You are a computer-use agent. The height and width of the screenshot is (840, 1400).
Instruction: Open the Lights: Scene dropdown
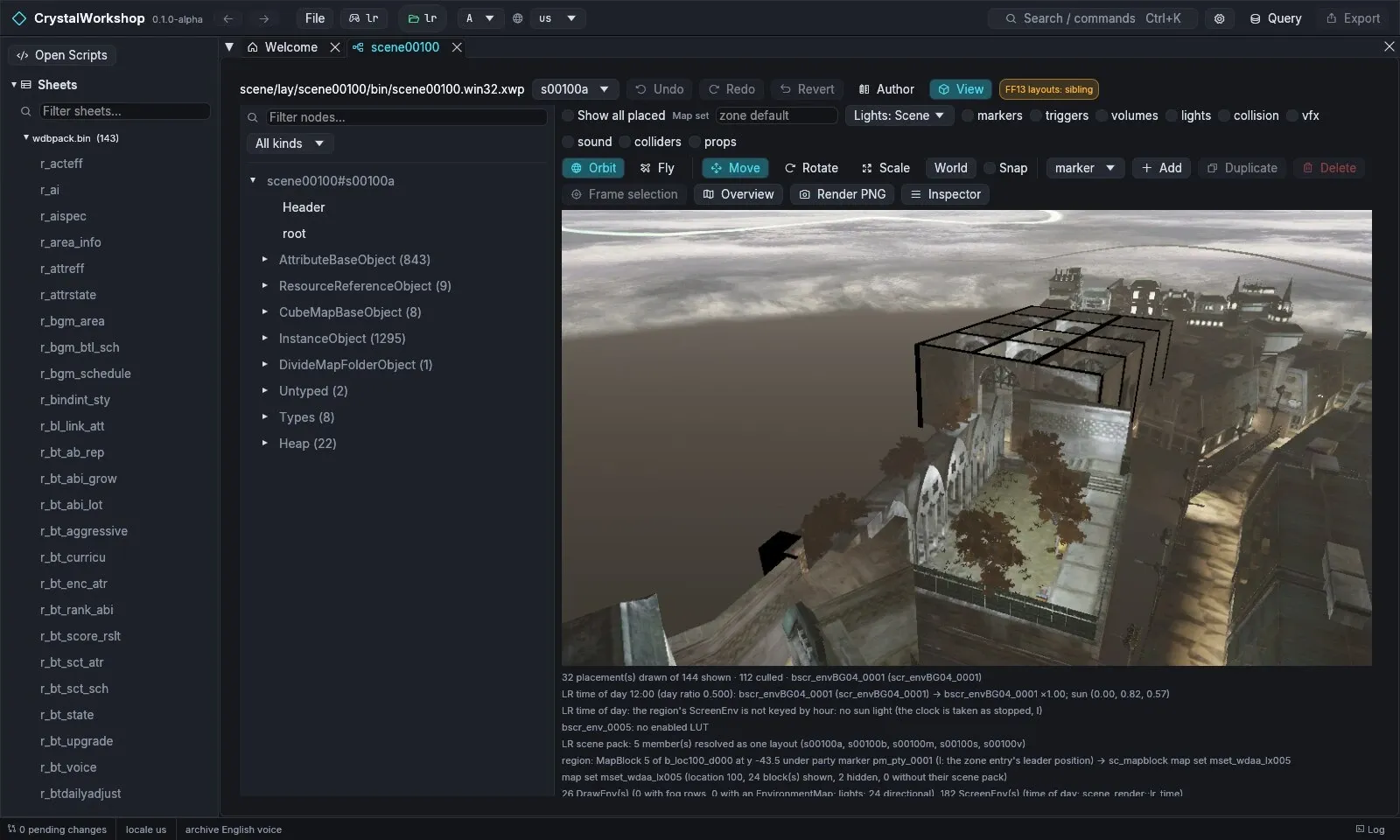click(x=899, y=115)
